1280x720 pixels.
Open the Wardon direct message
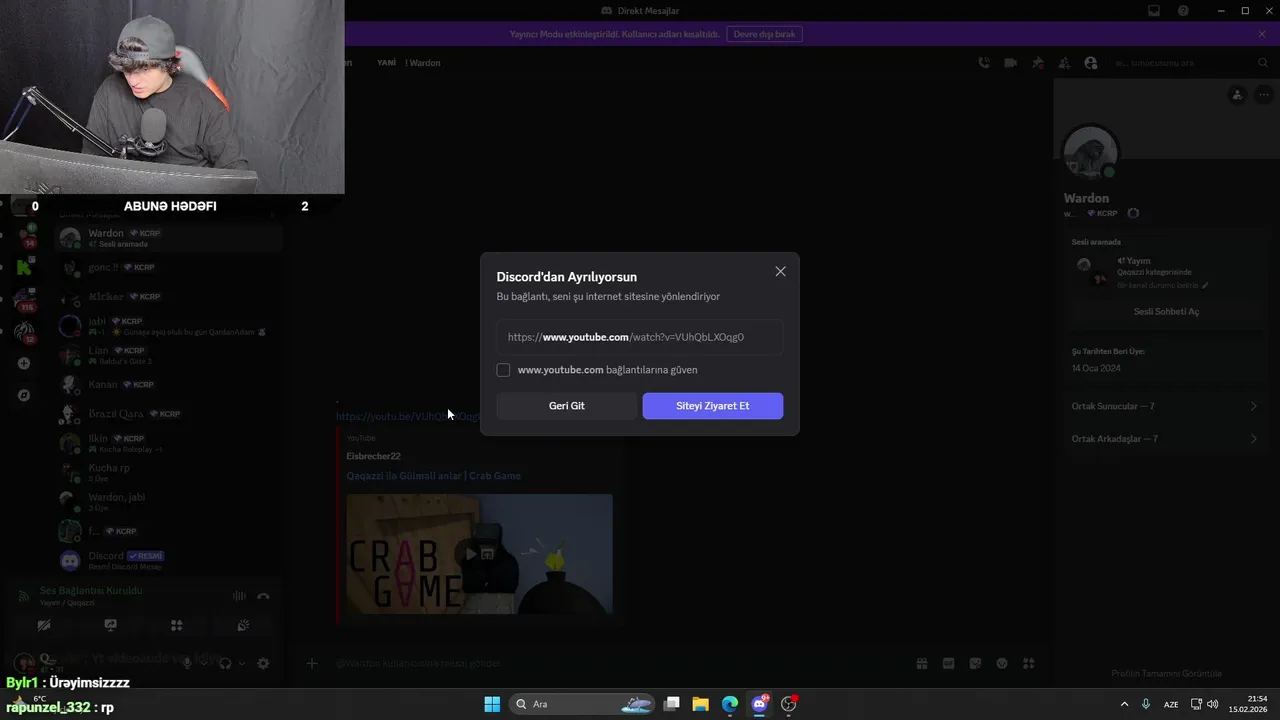click(x=169, y=238)
